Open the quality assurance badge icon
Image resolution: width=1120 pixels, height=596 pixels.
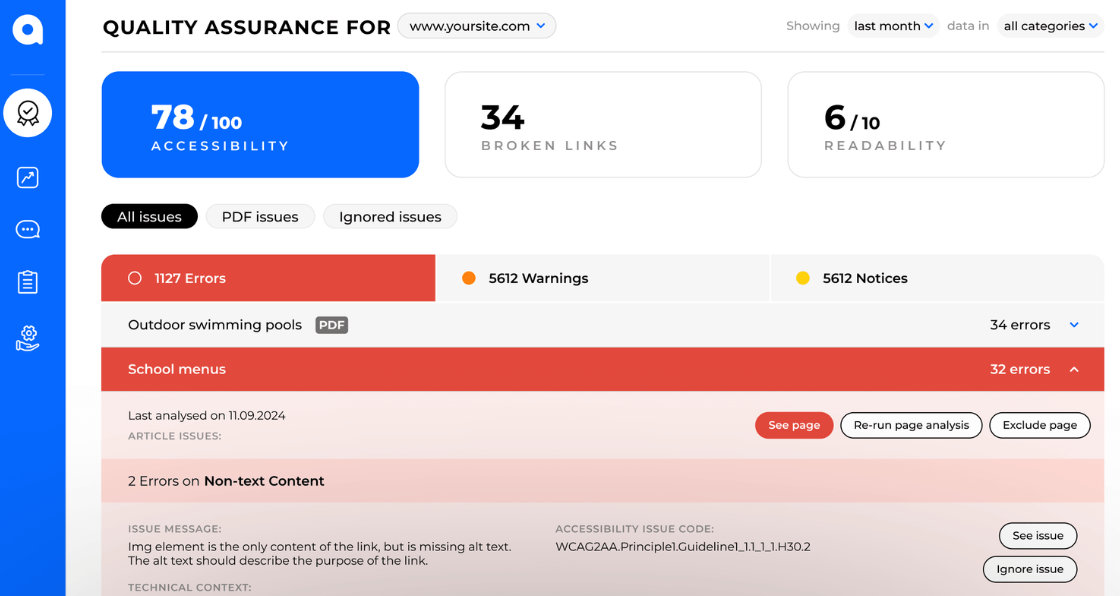(x=28, y=113)
